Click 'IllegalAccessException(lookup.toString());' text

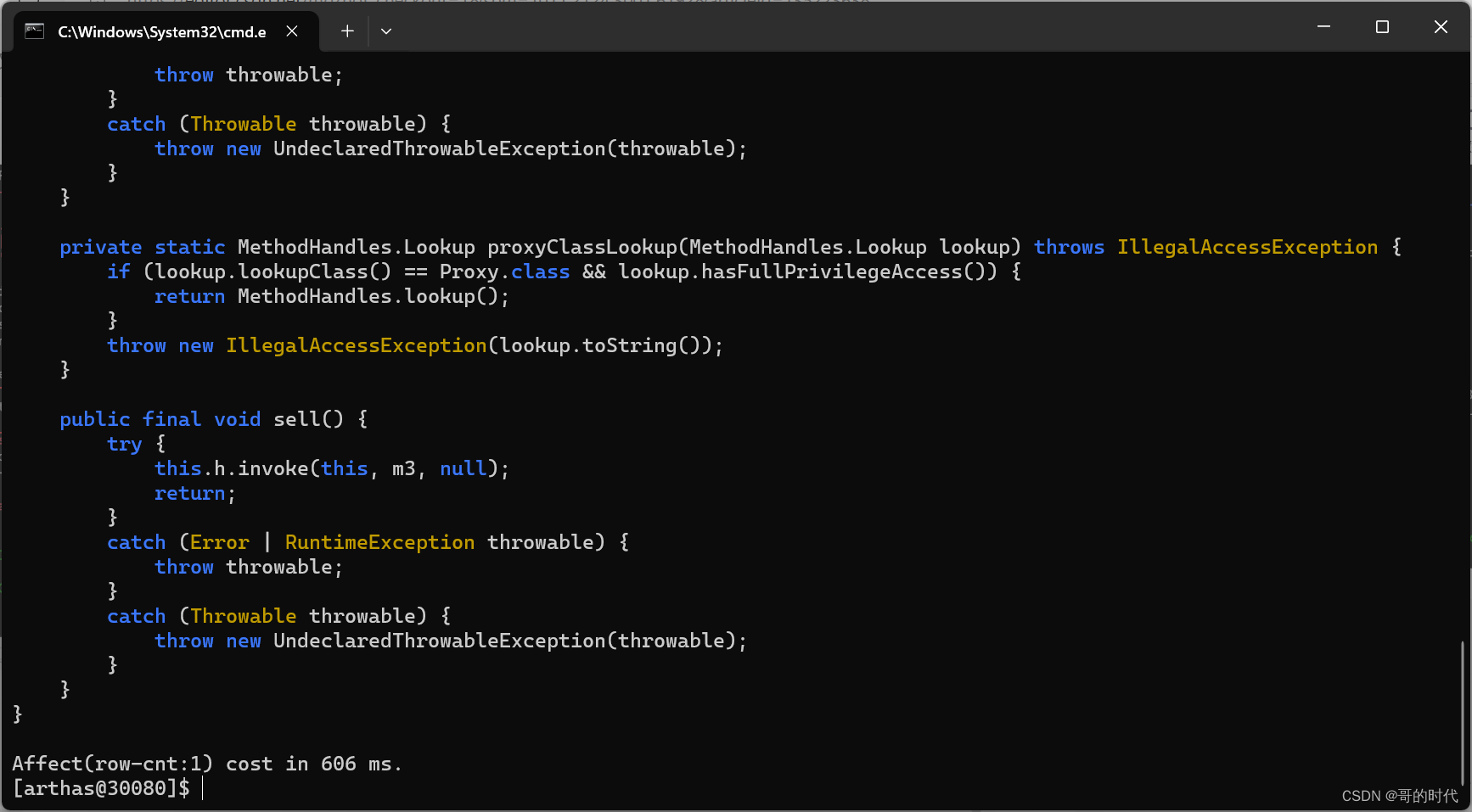[475, 345]
